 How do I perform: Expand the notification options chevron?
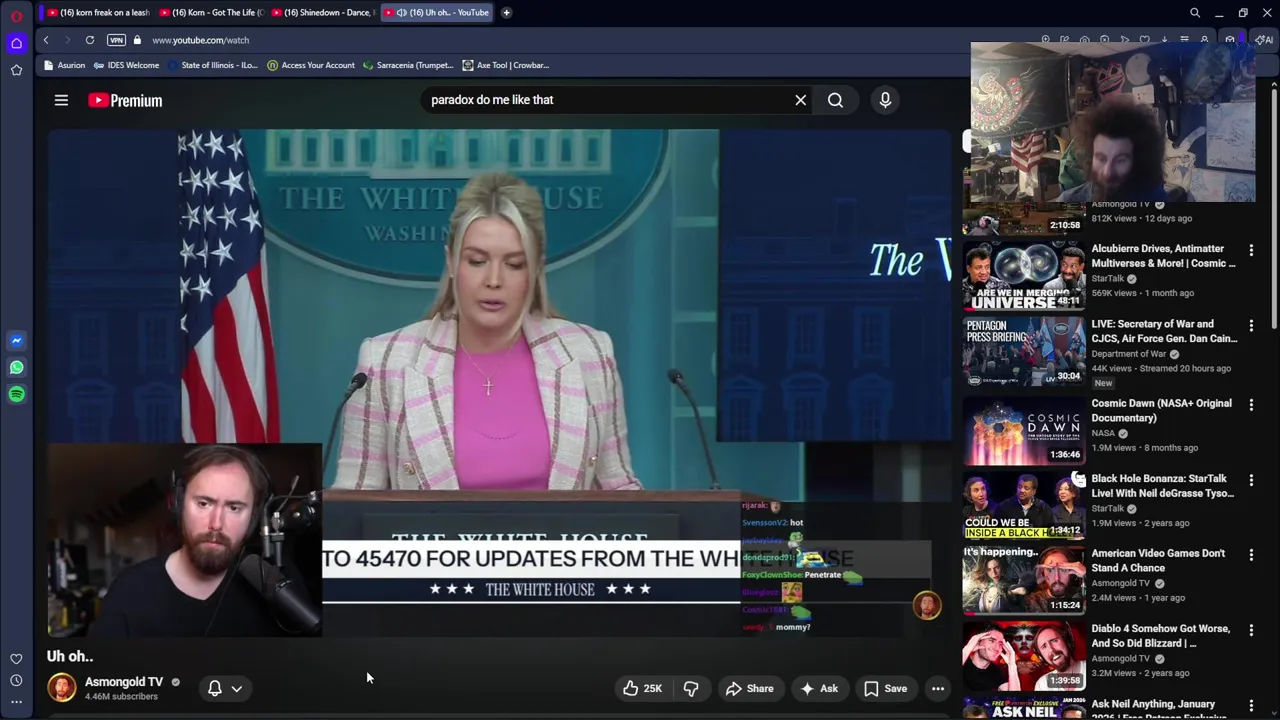237,688
